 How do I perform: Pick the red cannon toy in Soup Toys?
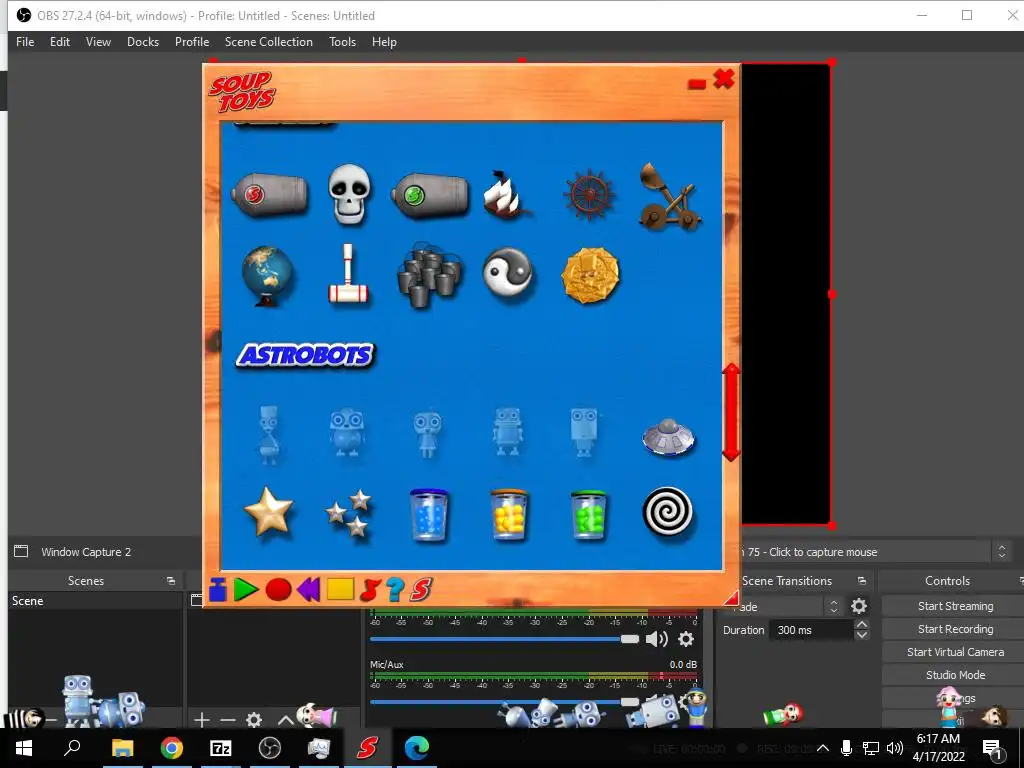[x=269, y=194]
